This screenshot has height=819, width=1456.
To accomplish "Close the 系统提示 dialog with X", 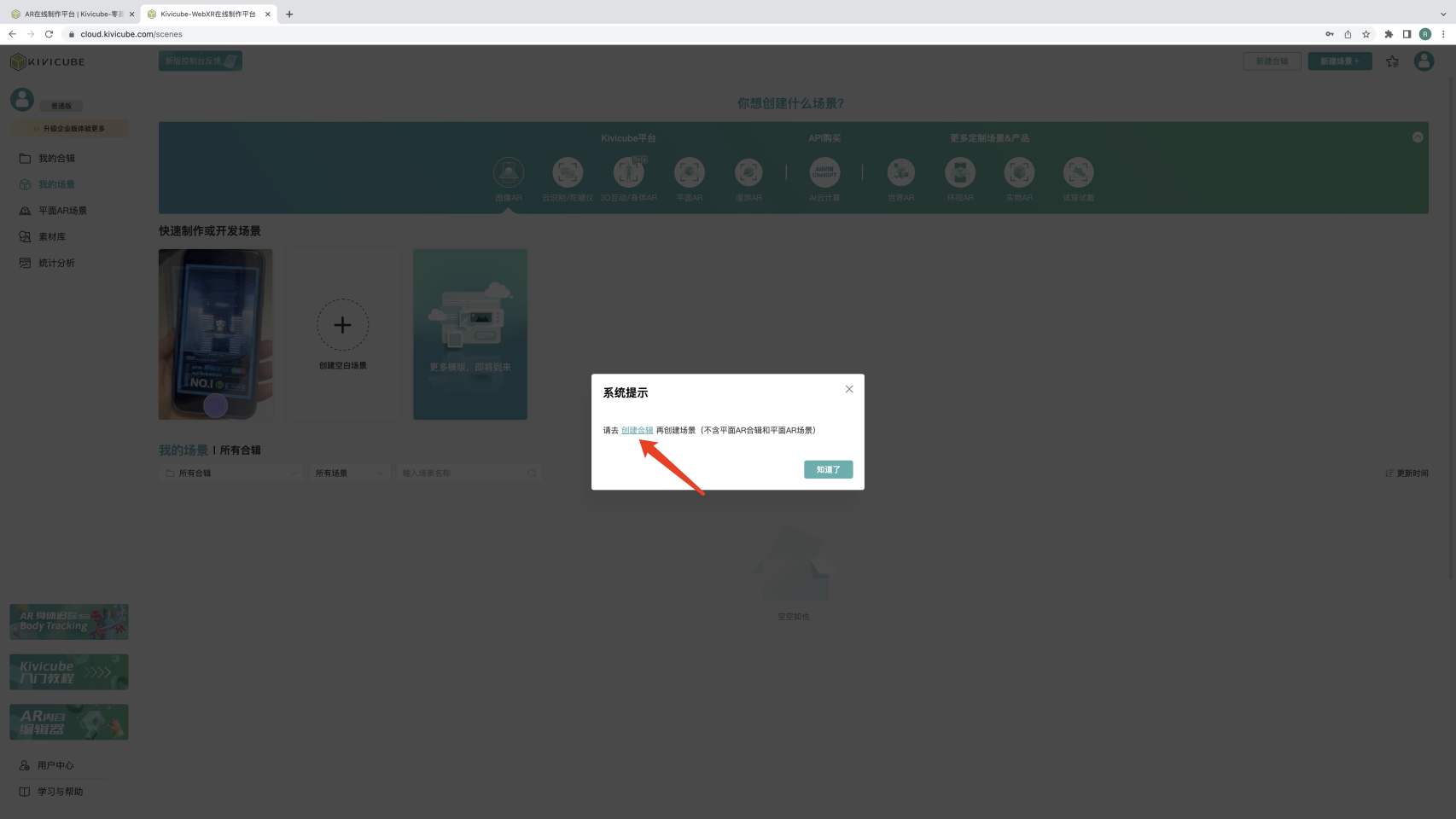I will coord(849,389).
